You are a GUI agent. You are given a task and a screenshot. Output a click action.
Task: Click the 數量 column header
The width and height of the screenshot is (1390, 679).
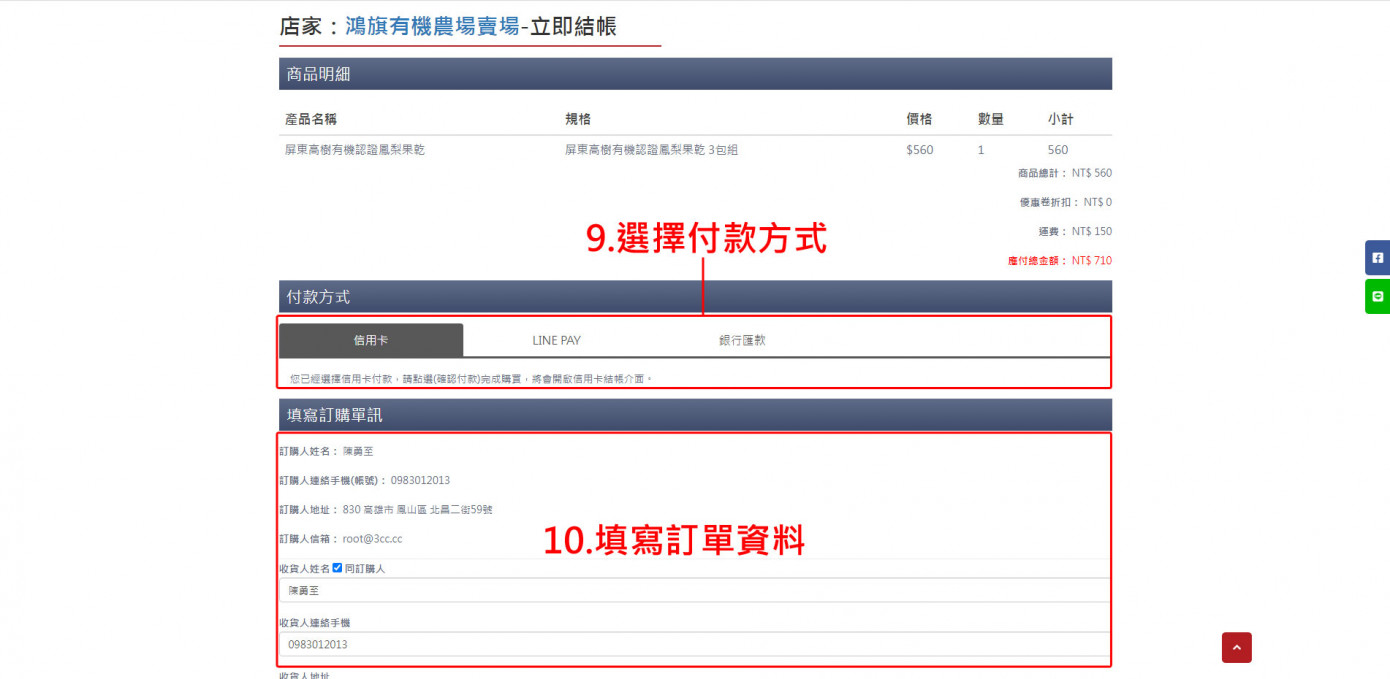(x=990, y=119)
